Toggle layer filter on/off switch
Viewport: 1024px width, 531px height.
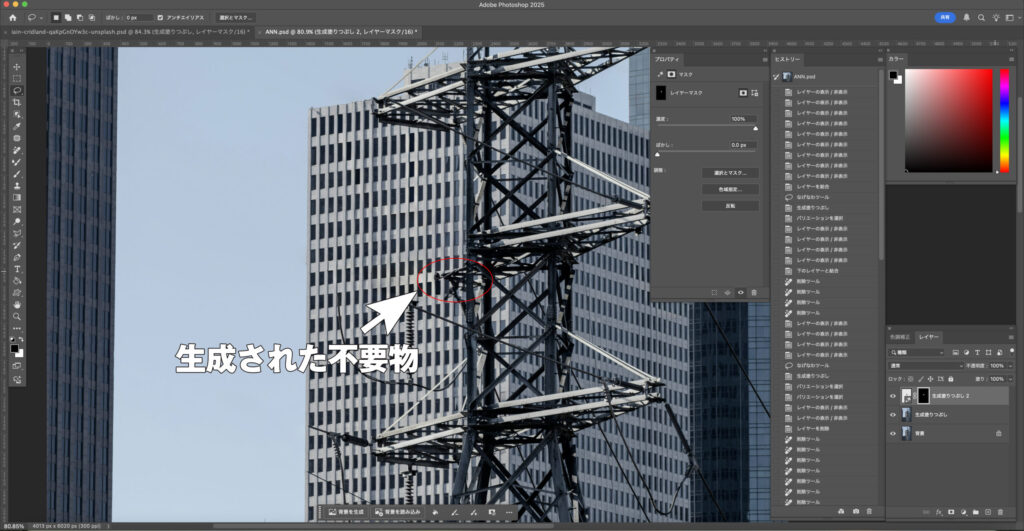coord(1010,353)
